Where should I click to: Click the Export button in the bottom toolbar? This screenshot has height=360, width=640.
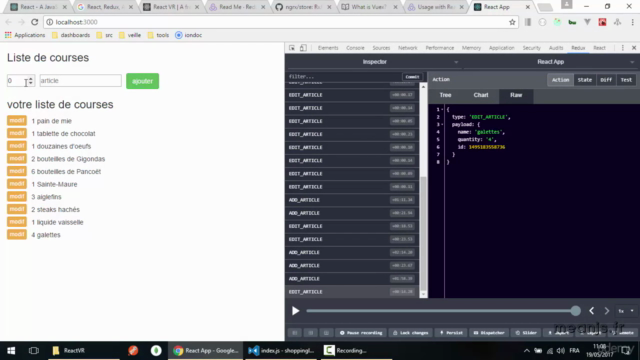click(591, 333)
